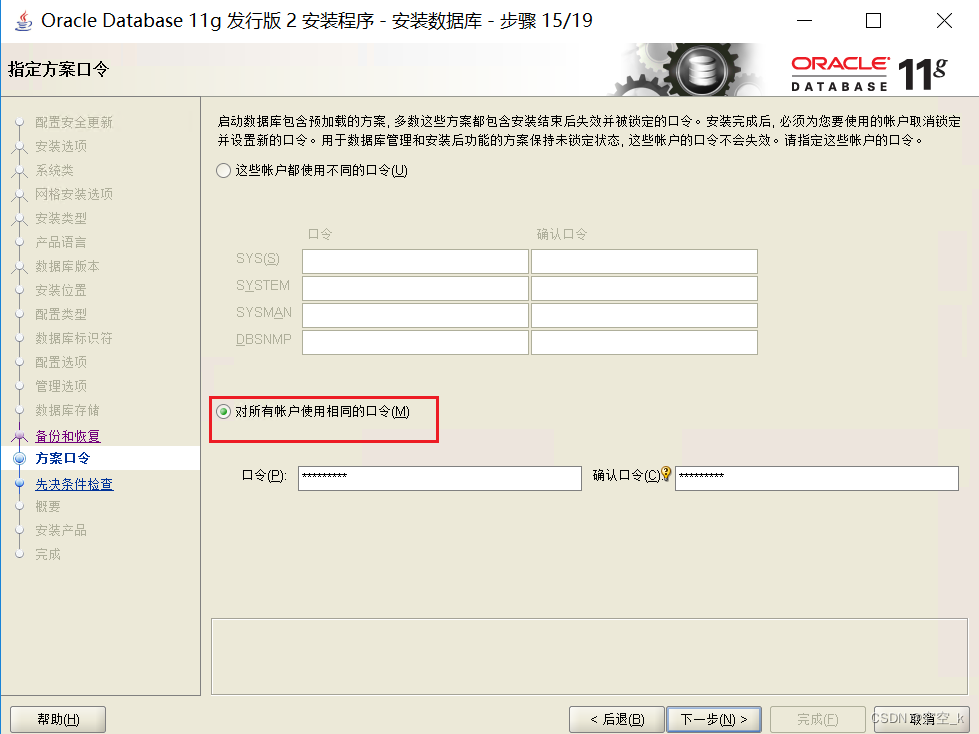Click the SYS password input field
The width and height of the screenshot is (979, 734).
click(x=413, y=261)
